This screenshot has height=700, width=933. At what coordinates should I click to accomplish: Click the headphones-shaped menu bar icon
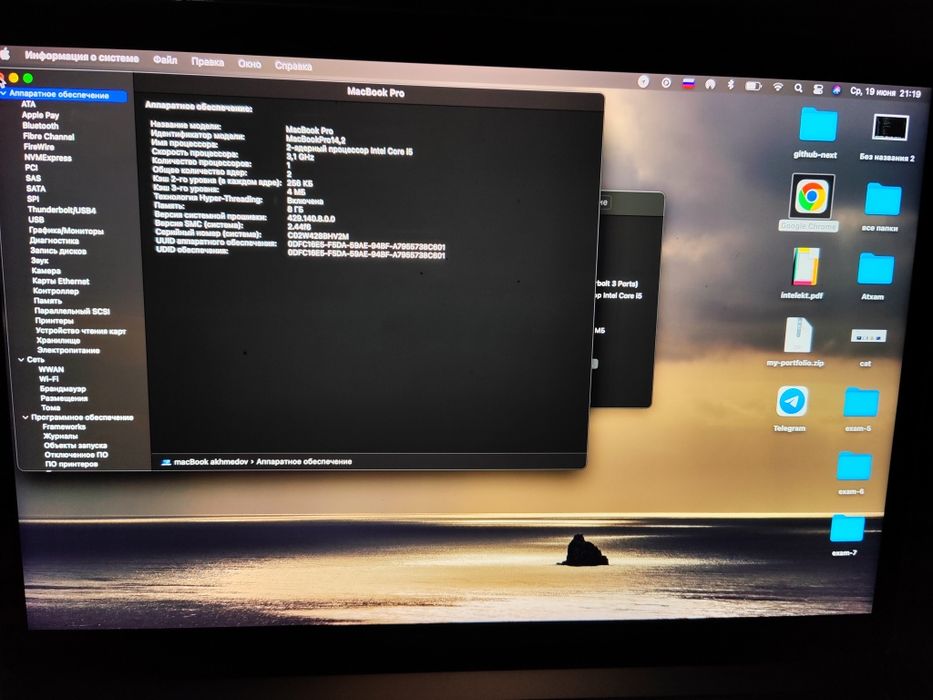(x=710, y=85)
